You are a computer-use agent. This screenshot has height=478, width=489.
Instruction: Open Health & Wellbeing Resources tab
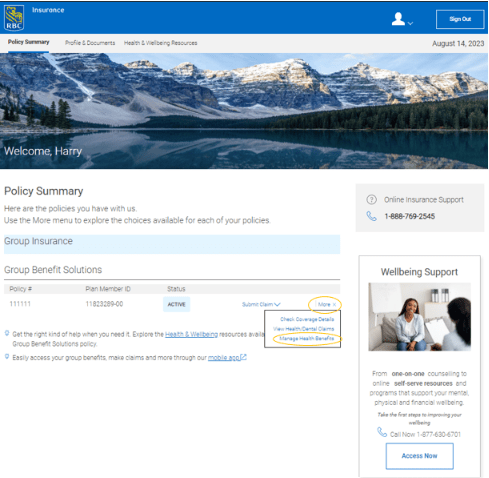[160, 43]
